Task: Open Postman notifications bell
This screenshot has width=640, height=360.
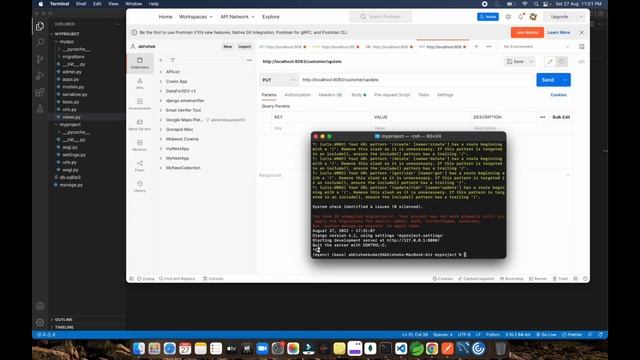Action: pyautogui.click(x=520, y=17)
